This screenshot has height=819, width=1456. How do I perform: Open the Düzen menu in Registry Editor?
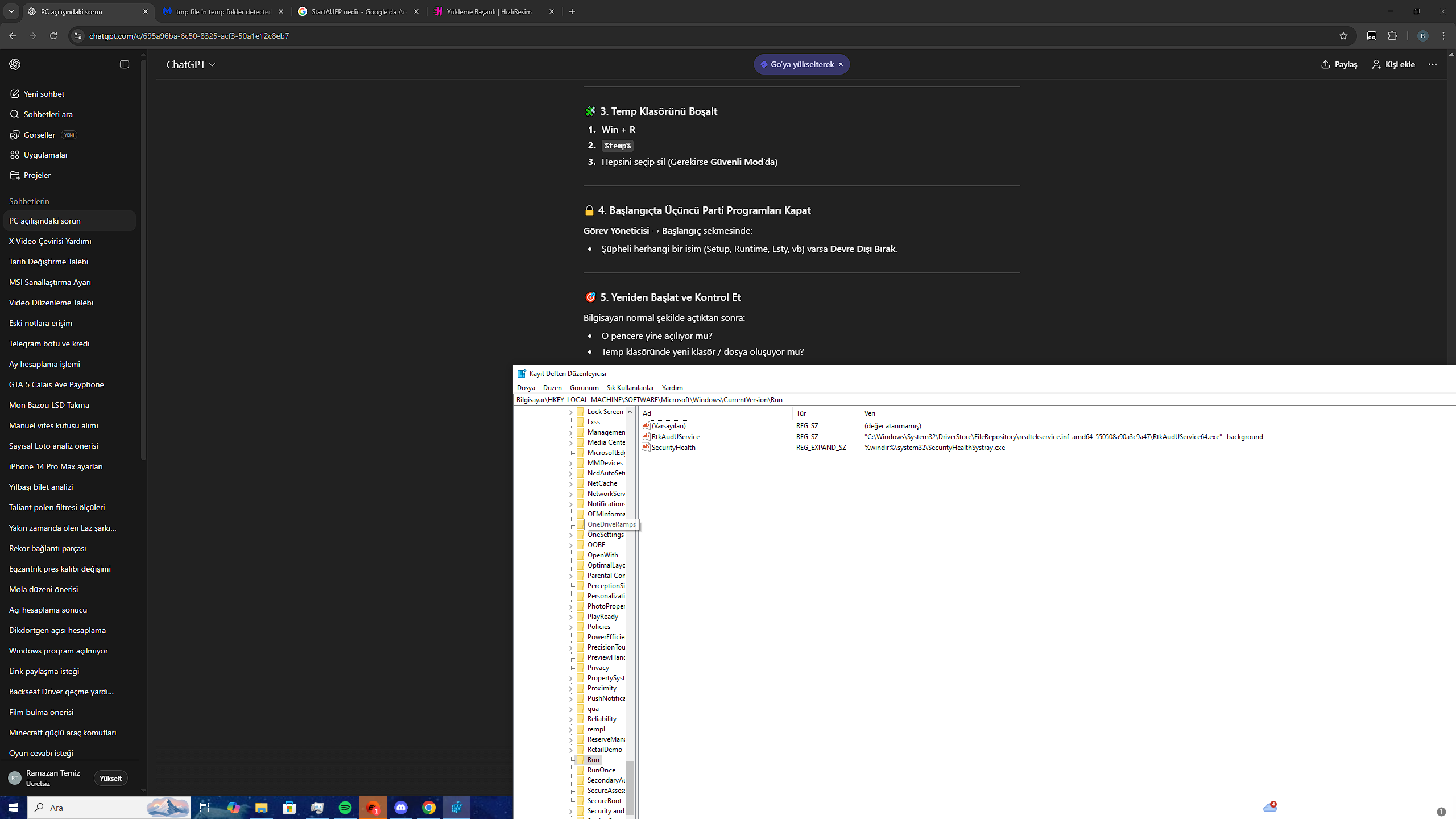tap(552, 388)
